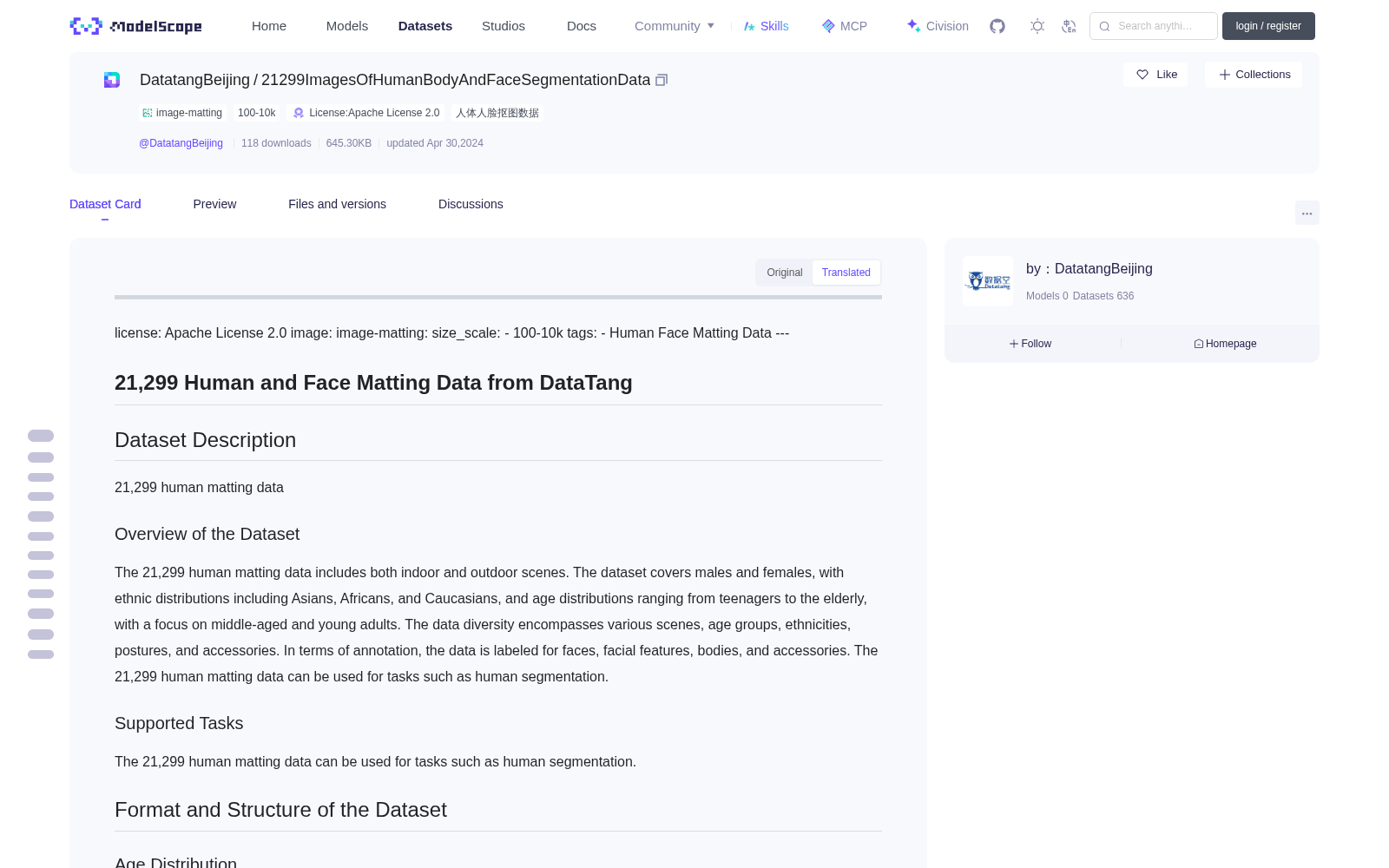Click the Supported Tasks heading
Screen dimensions: 1389x868
click(179, 723)
